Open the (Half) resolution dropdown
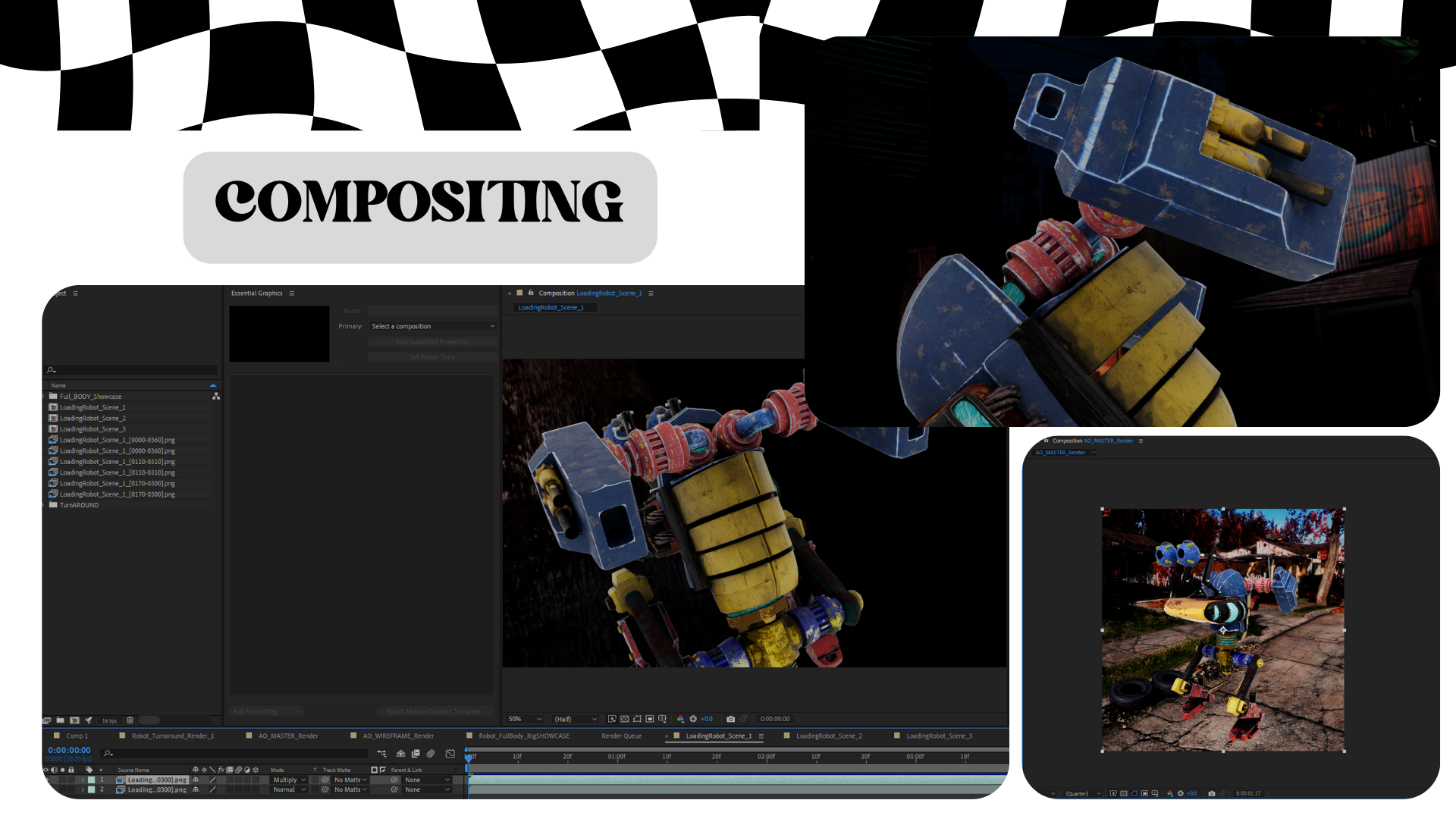The height and width of the screenshot is (819, 1456). click(x=576, y=719)
